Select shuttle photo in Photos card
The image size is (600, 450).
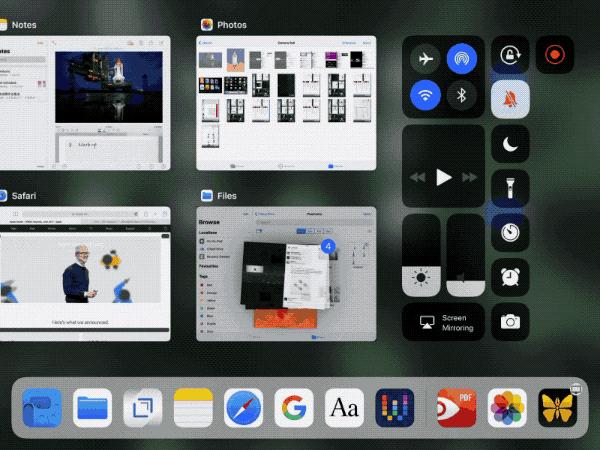click(236, 60)
